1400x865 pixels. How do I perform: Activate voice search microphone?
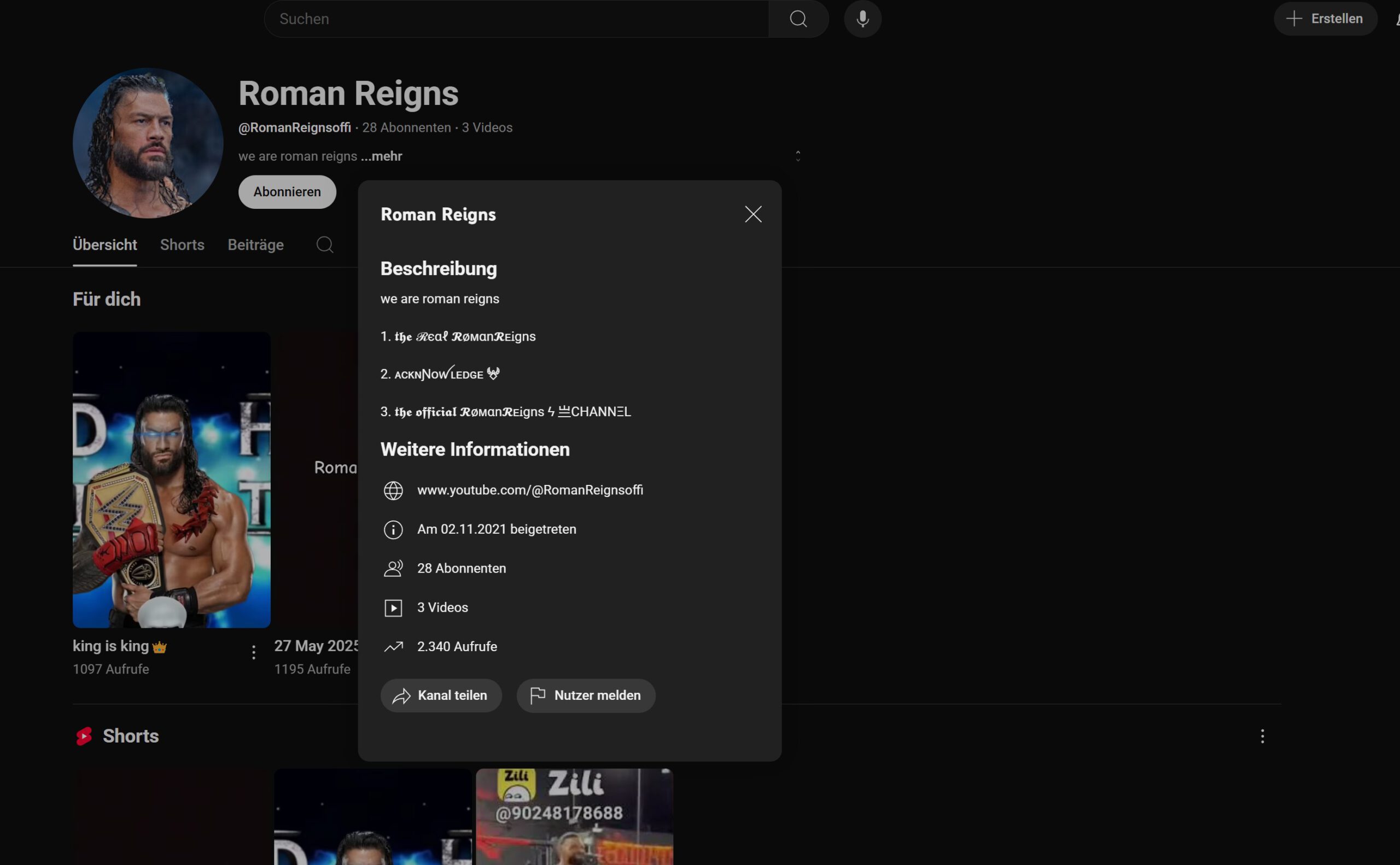click(862, 19)
